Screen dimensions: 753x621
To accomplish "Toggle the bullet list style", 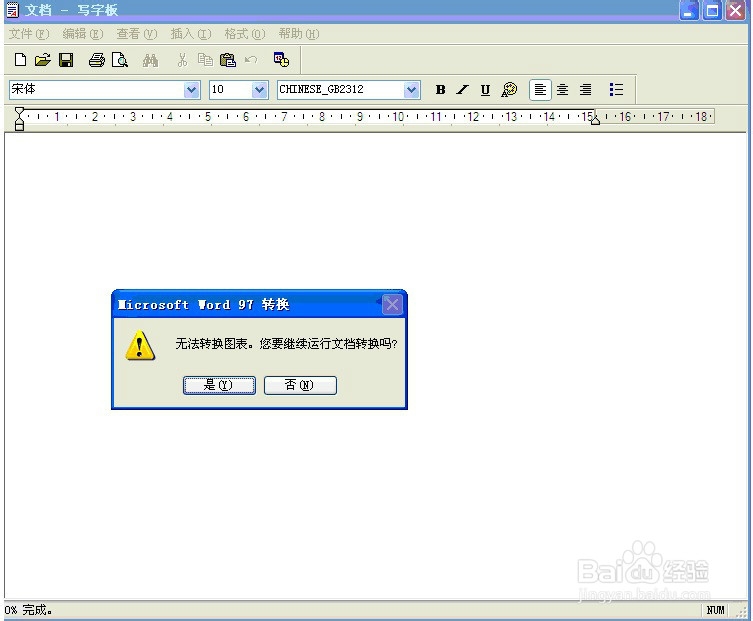I will (x=616, y=90).
